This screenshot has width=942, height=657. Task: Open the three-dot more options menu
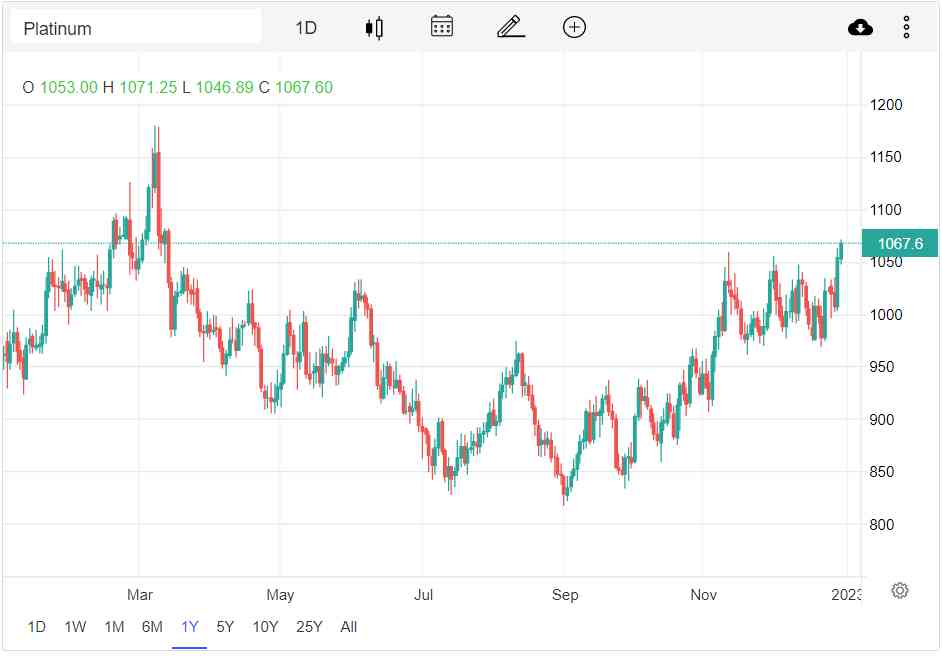907,28
